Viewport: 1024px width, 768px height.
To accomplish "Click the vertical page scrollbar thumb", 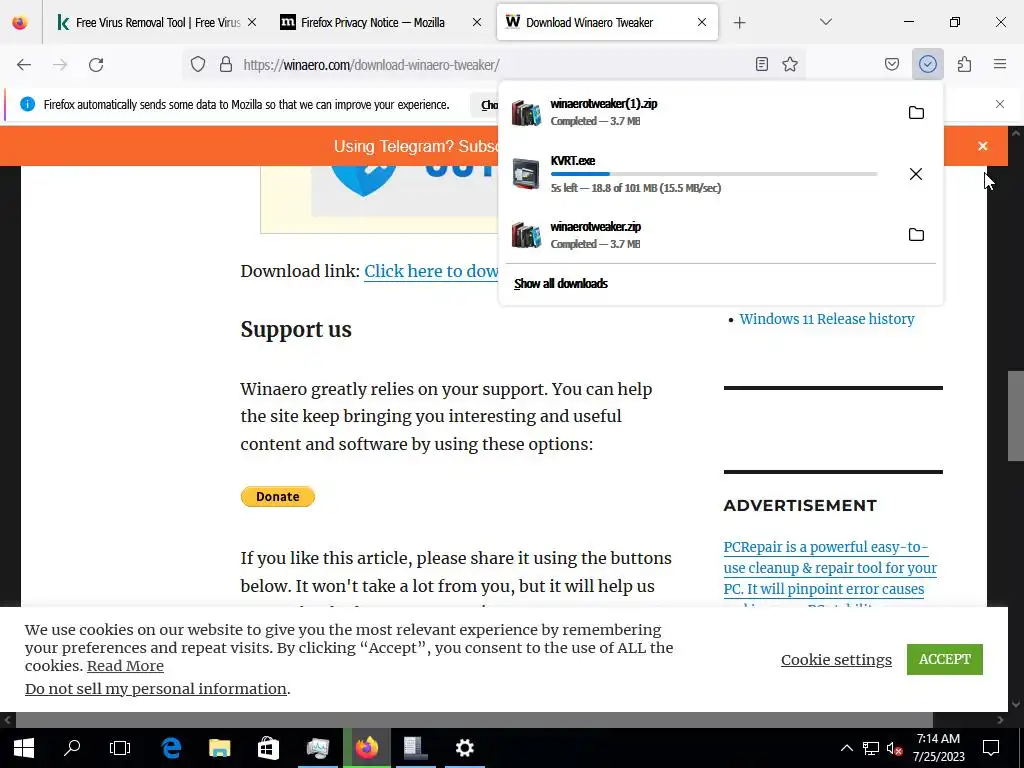I will point(1016,416).
